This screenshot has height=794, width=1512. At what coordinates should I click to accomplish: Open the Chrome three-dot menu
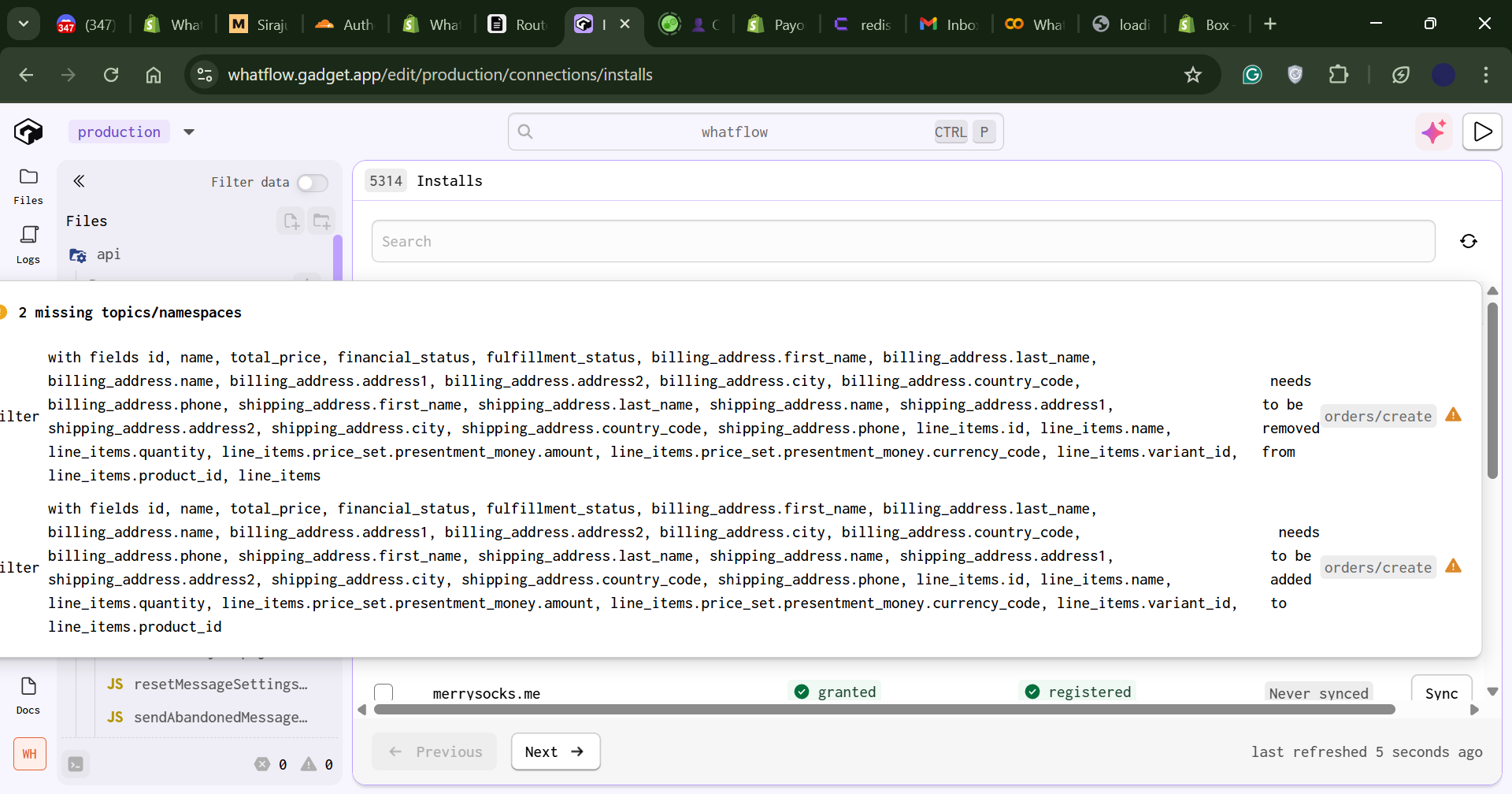point(1486,75)
